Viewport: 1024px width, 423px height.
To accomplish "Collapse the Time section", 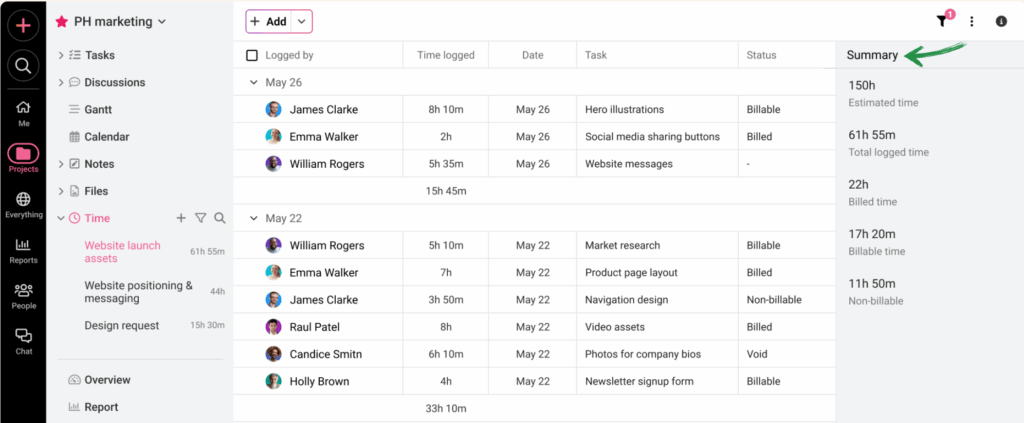I will [x=61, y=218].
